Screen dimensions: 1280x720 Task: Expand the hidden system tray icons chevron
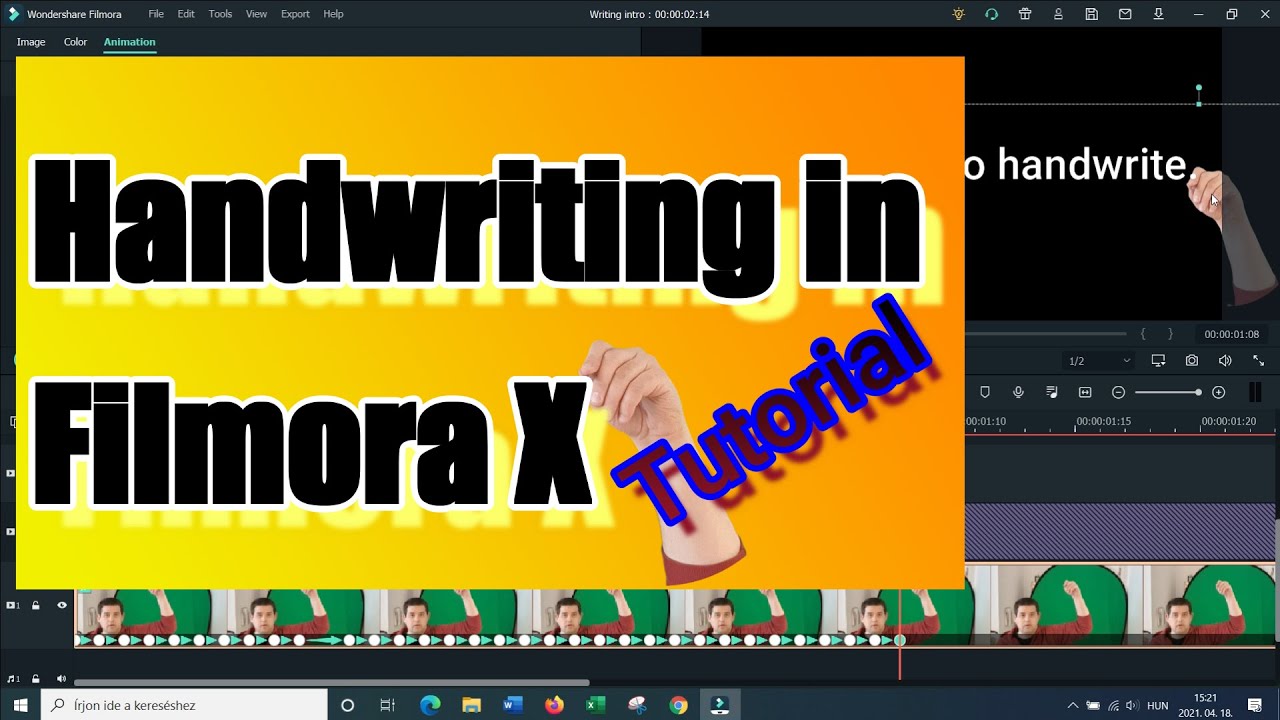[x=1073, y=705]
